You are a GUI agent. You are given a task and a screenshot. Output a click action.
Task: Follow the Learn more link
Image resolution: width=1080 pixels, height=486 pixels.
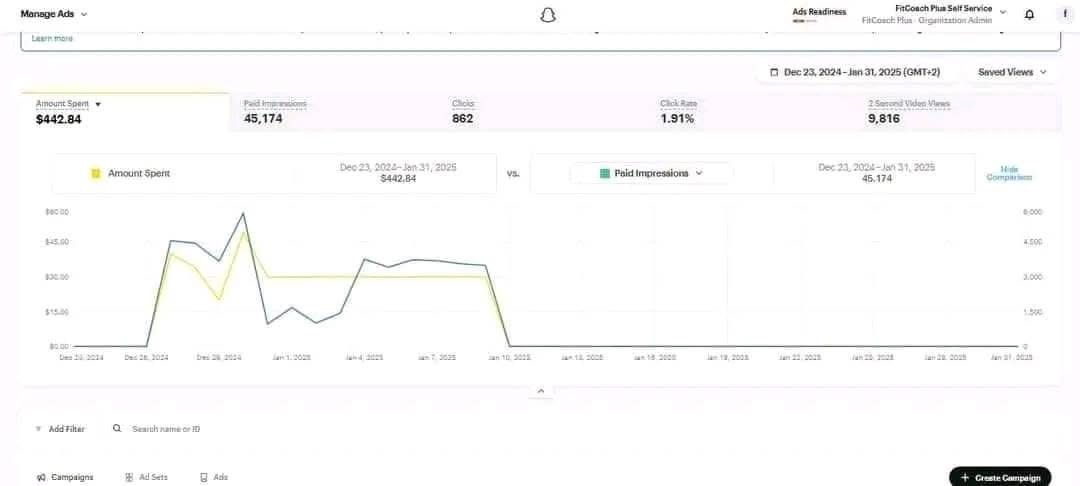(x=52, y=38)
